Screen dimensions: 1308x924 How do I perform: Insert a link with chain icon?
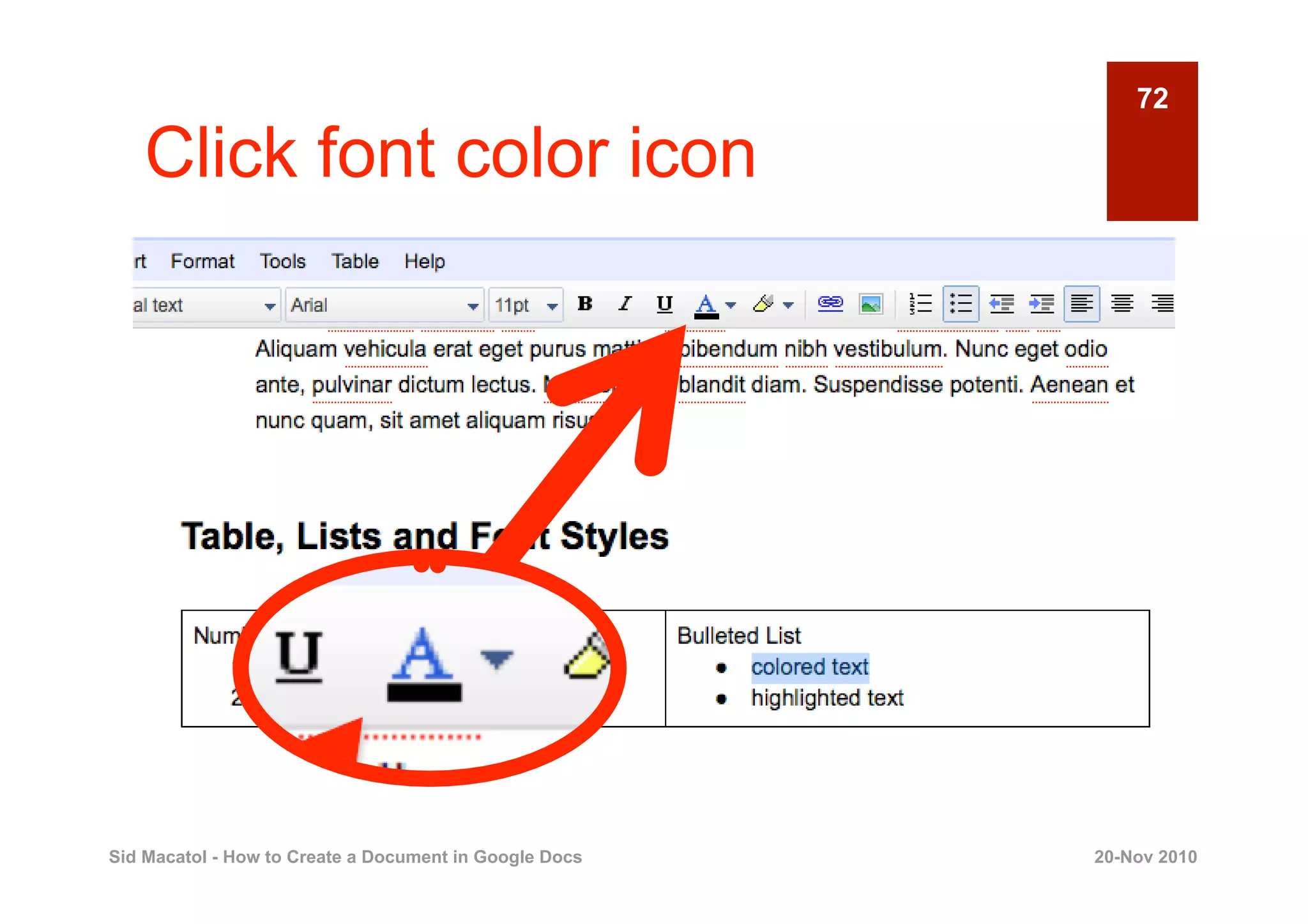click(830, 303)
